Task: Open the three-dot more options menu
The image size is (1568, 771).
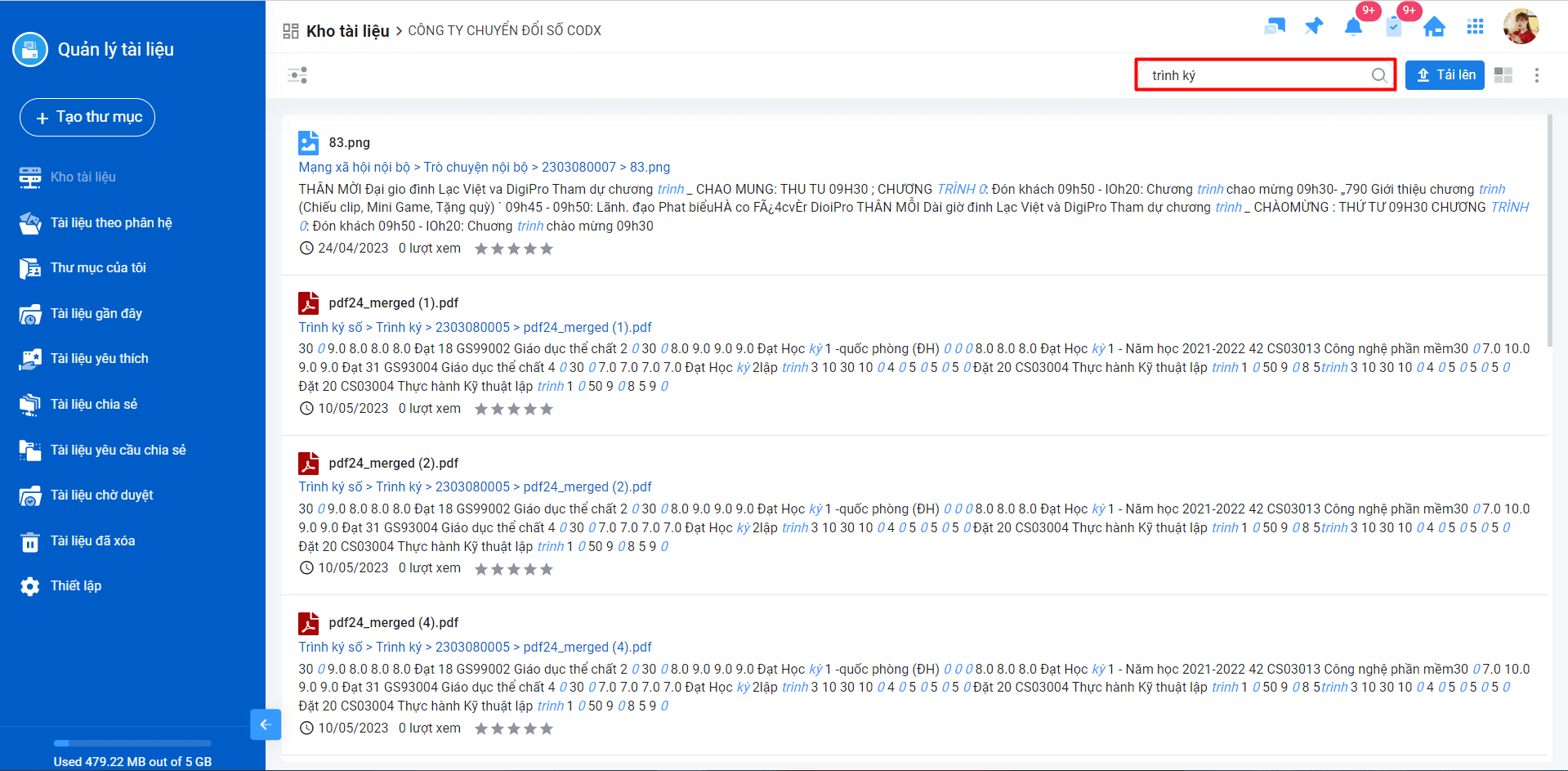Action: pyautogui.click(x=1537, y=75)
